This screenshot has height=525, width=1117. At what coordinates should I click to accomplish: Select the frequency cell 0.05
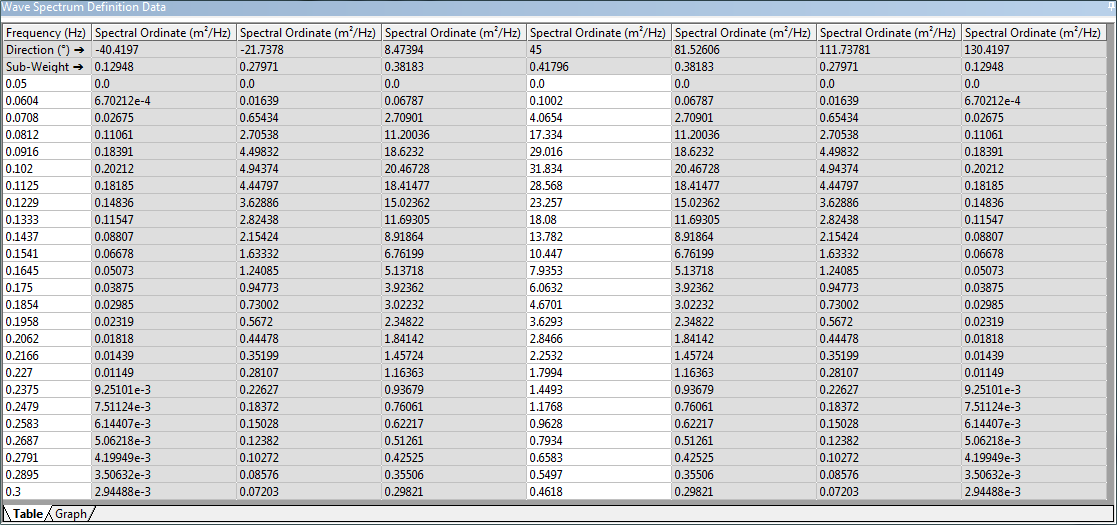[46, 84]
